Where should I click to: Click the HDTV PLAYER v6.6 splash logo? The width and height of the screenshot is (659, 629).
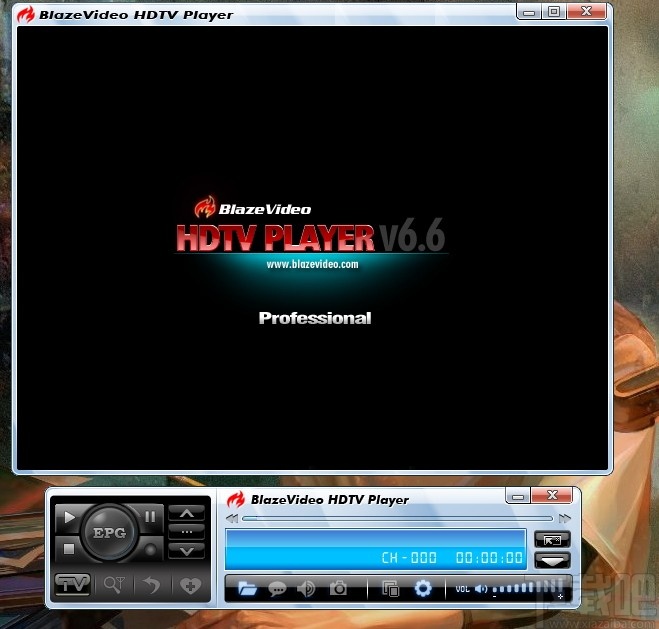pyautogui.click(x=311, y=237)
